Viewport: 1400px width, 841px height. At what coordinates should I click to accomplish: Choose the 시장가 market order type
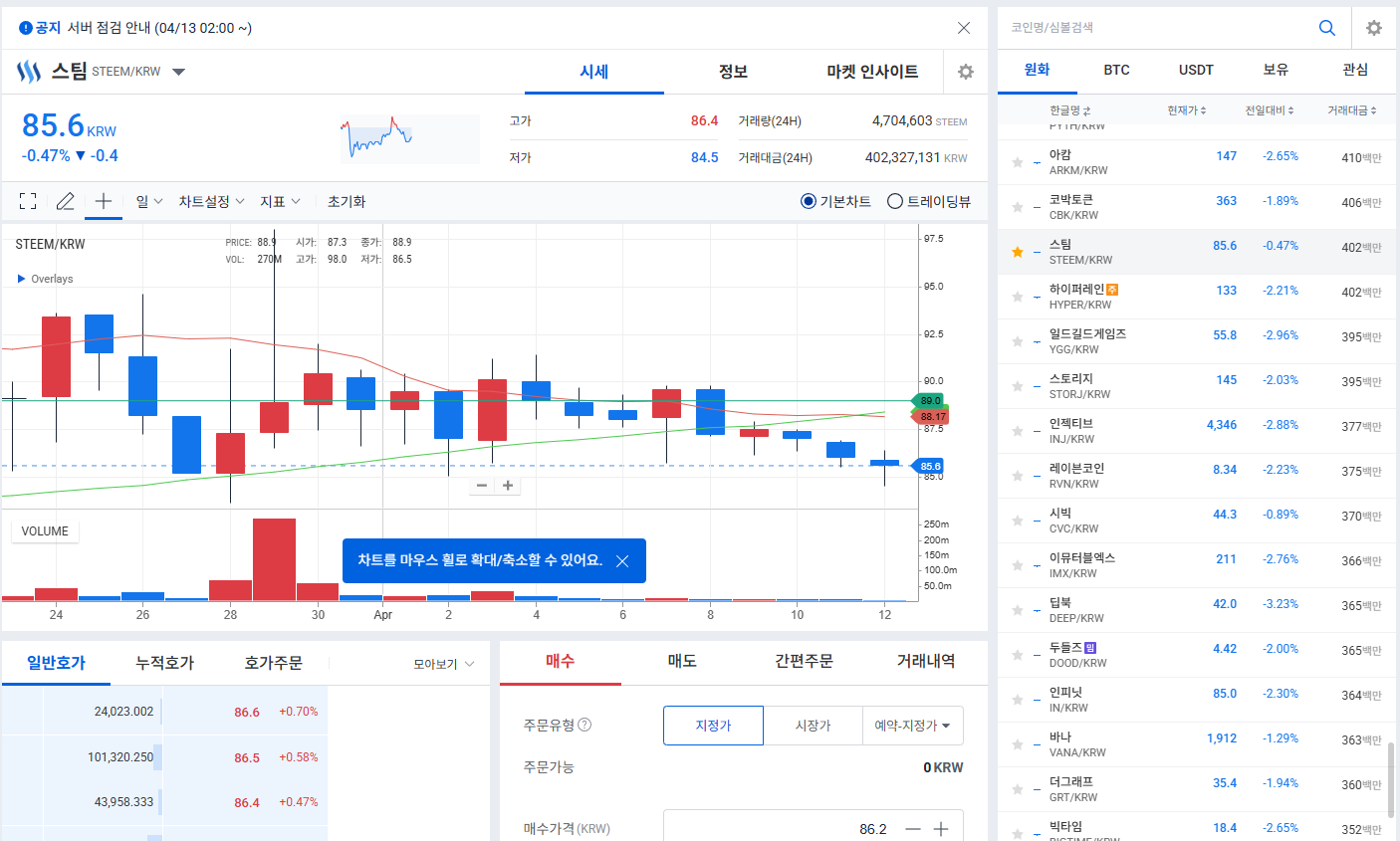click(813, 726)
